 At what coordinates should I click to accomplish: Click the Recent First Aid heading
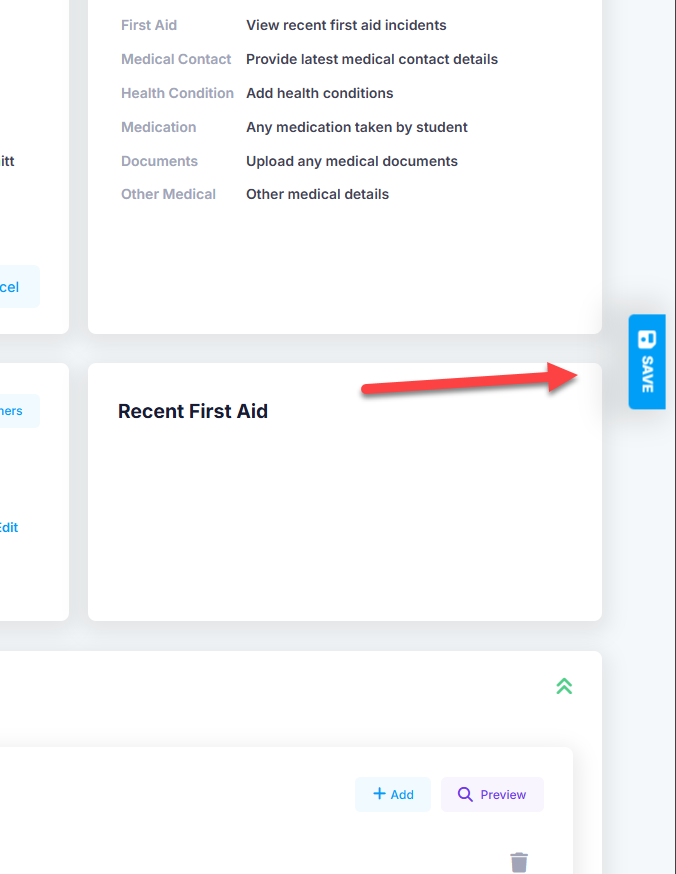coord(193,411)
